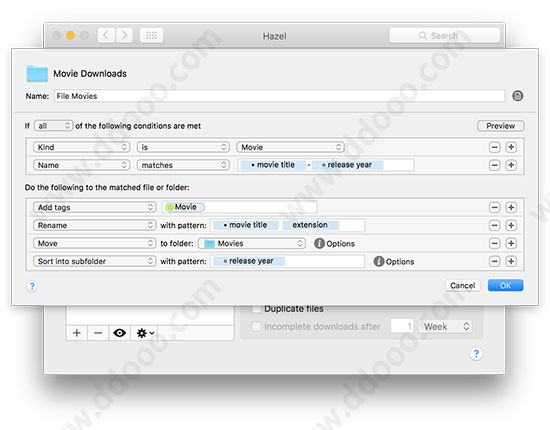Screen dimensions: 550x430
Task: Click Cancel to discard the rule
Action: point(462,285)
